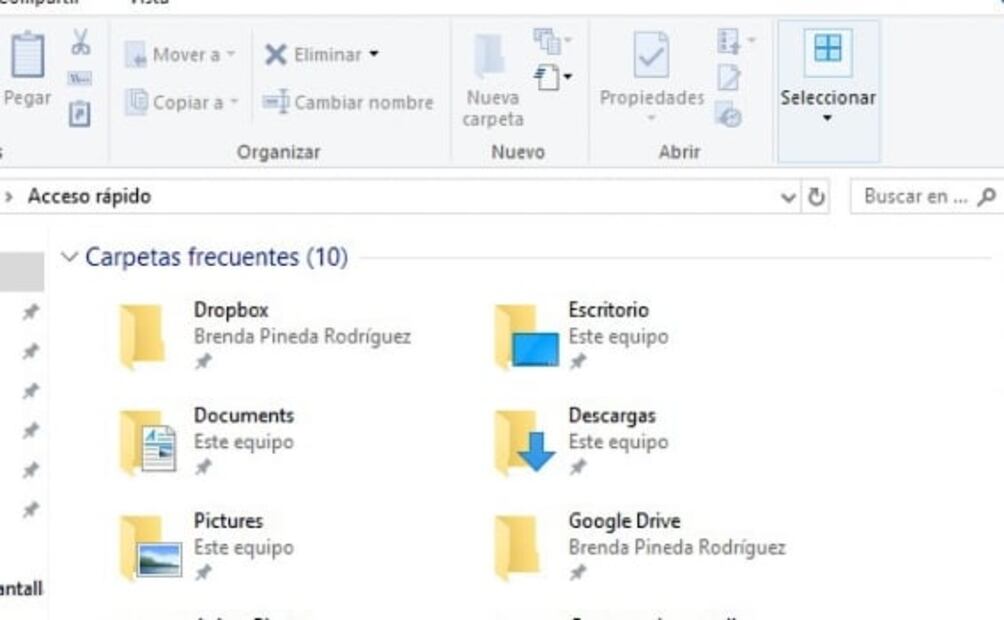The height and width of the screenshot is (620, 1004).
Task: Open the Escritorio folder
Action: 517,336
